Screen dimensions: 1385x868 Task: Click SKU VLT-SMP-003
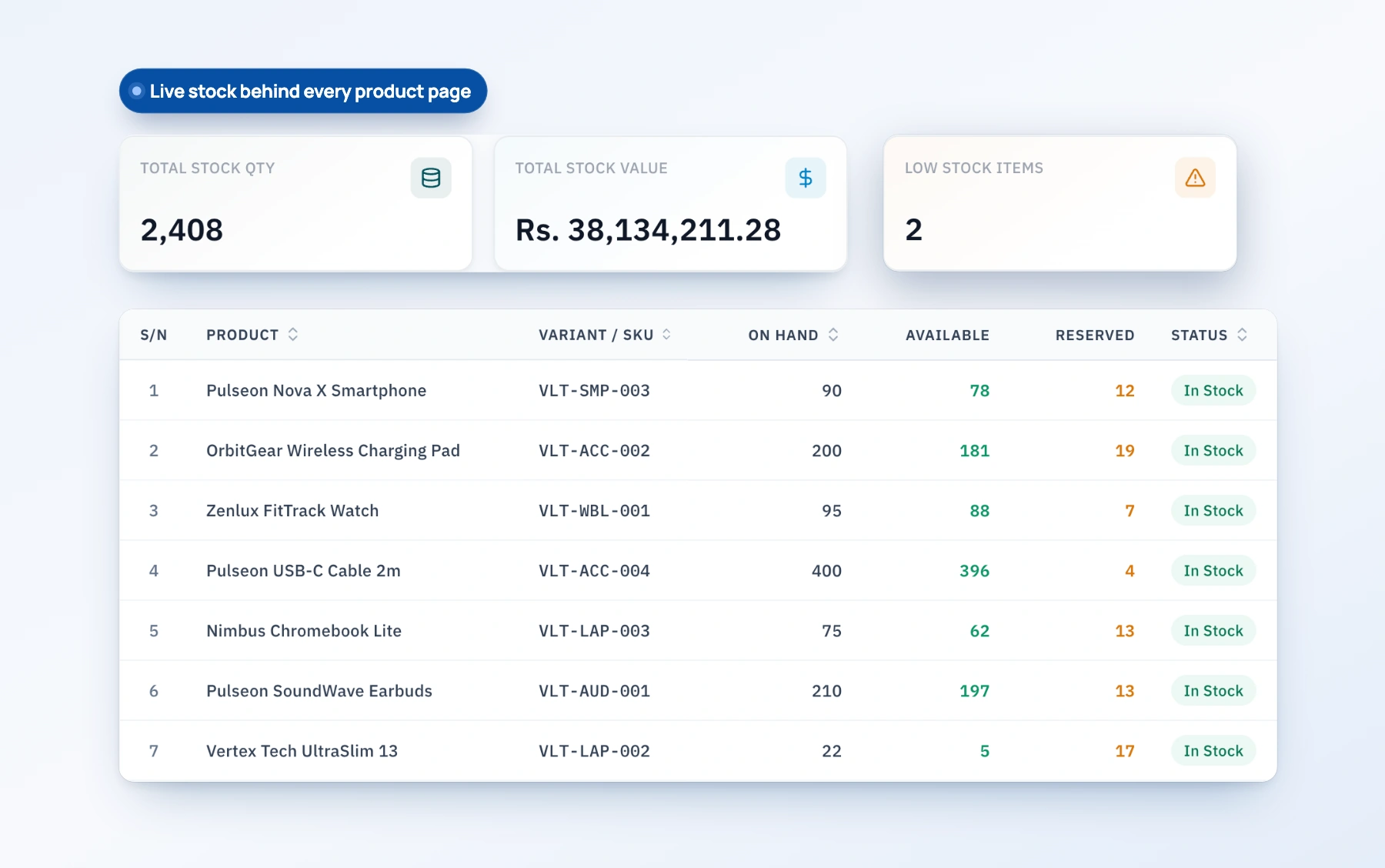594,390
